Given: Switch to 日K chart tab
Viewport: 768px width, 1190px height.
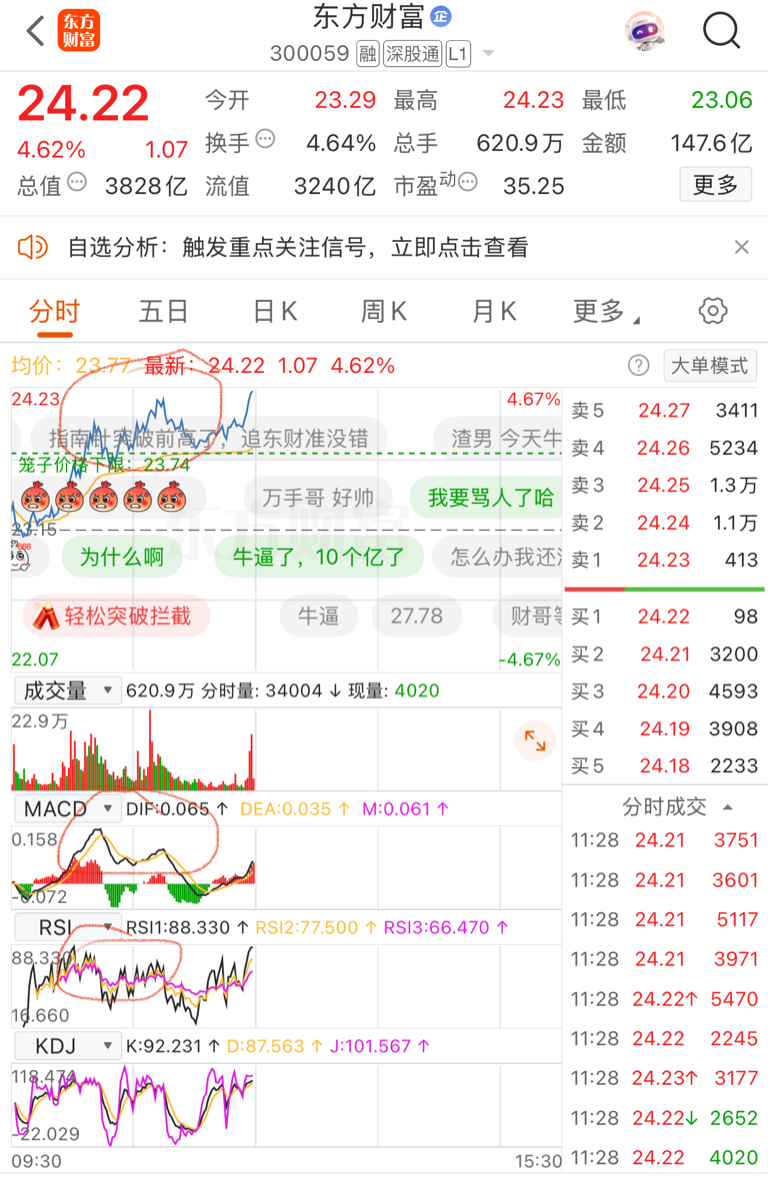Looking at the screenshot, I should tap(275, 311).
